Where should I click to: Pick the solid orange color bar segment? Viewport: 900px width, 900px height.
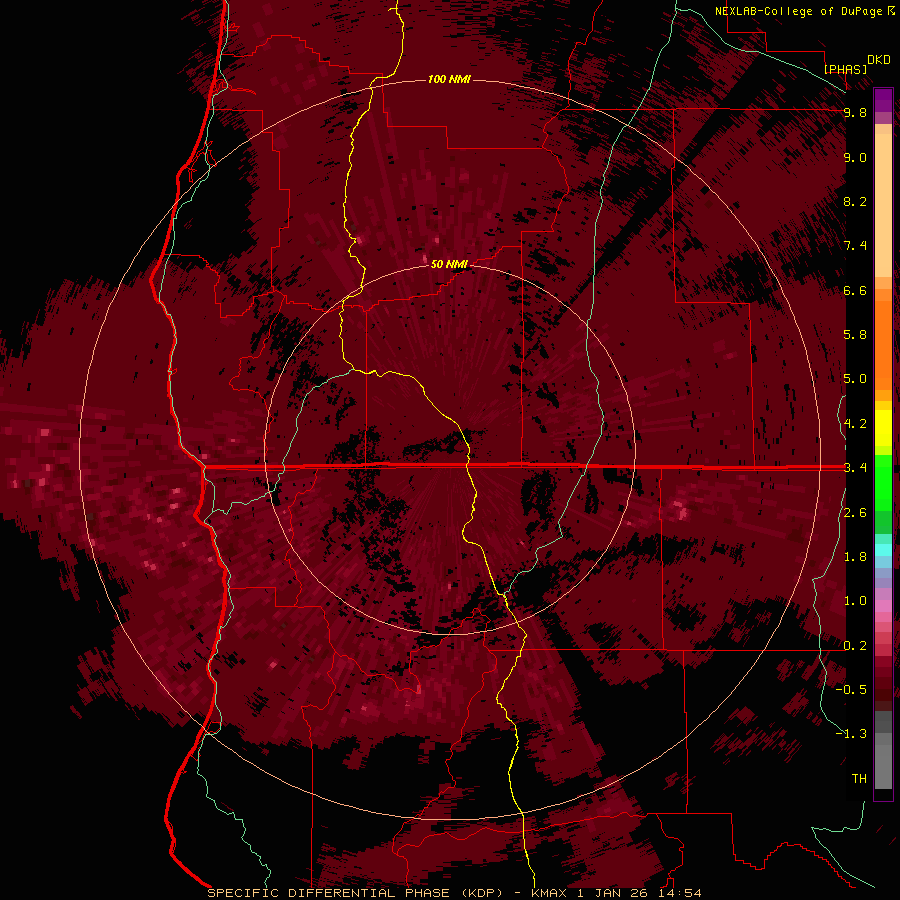[883, 344]
